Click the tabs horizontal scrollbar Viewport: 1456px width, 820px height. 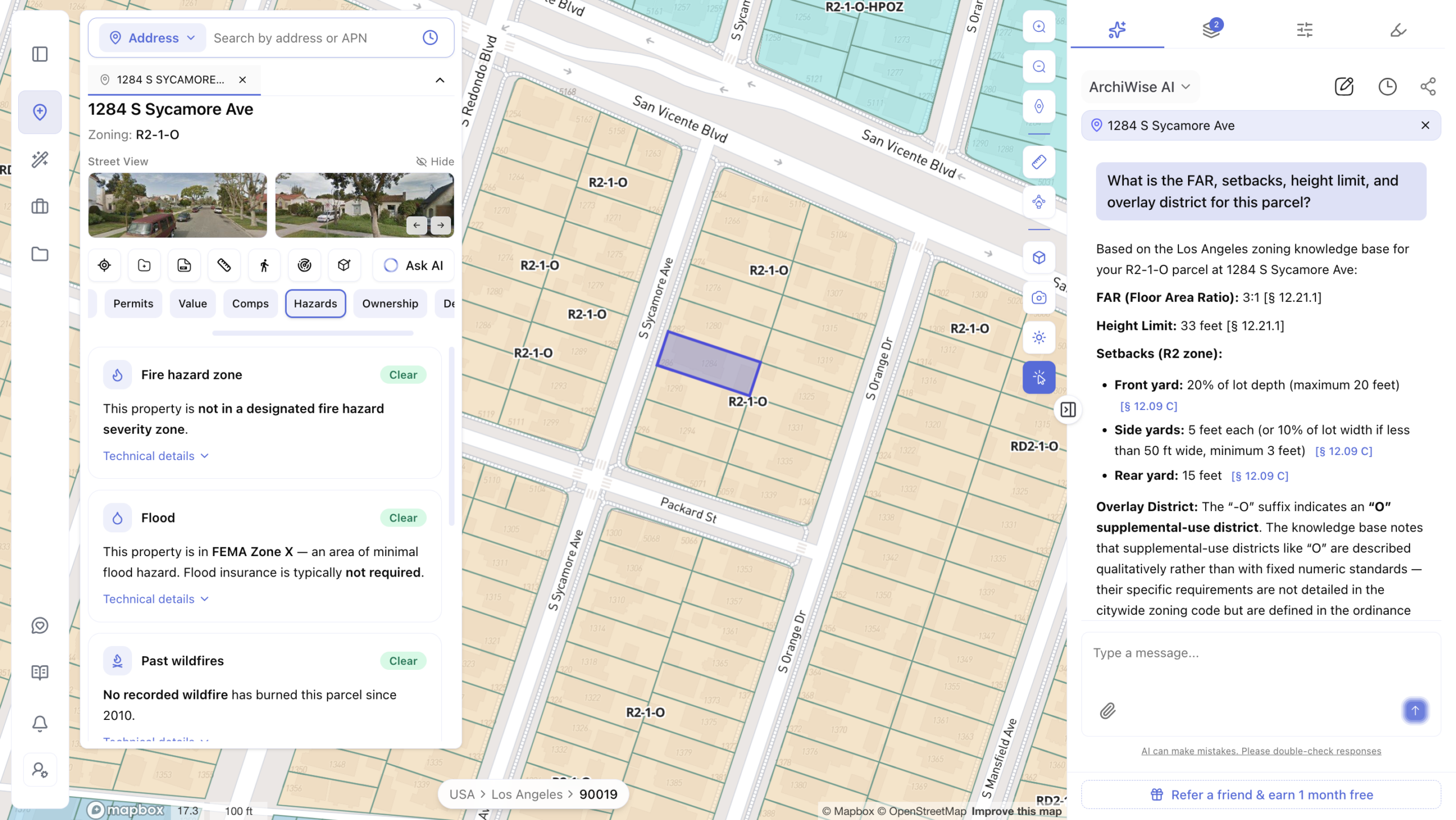click(x=312, y=333)
